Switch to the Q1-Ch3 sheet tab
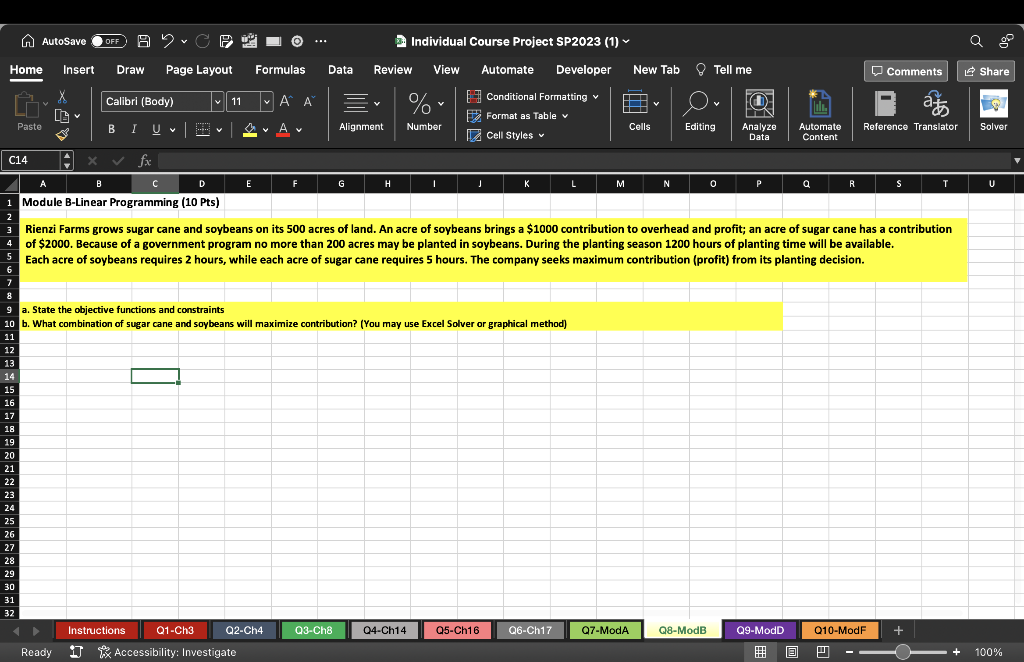This screenshot has height=662, width=1024. [x=175, y=630]
